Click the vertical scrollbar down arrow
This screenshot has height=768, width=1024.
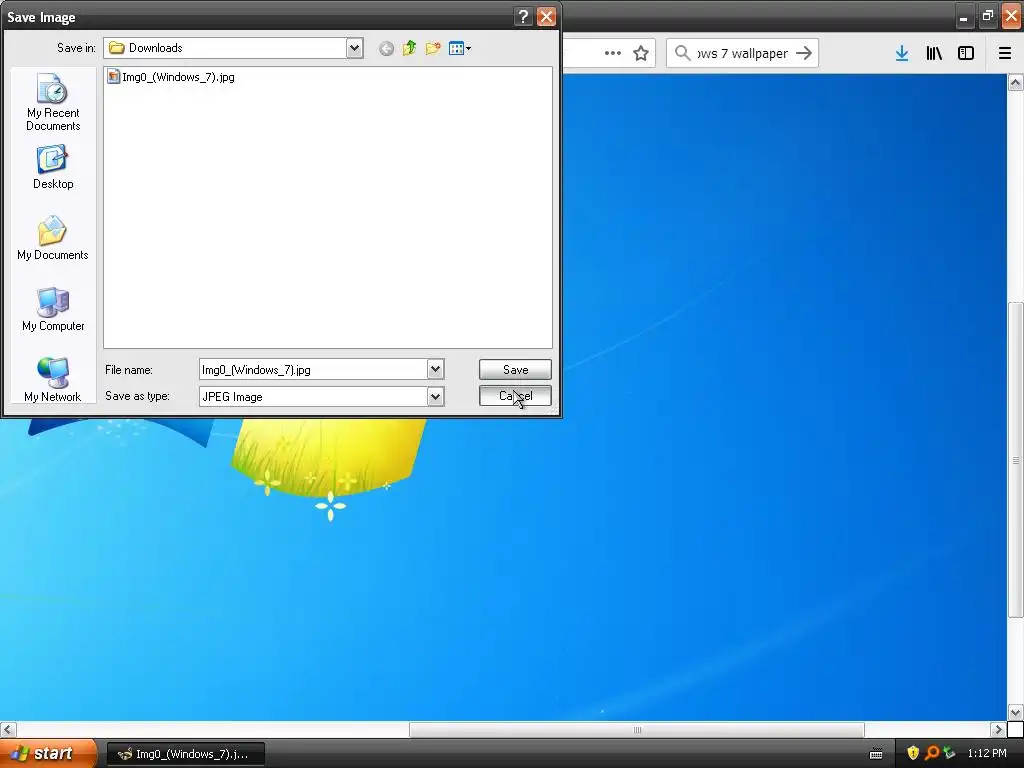coord(1016,712)
